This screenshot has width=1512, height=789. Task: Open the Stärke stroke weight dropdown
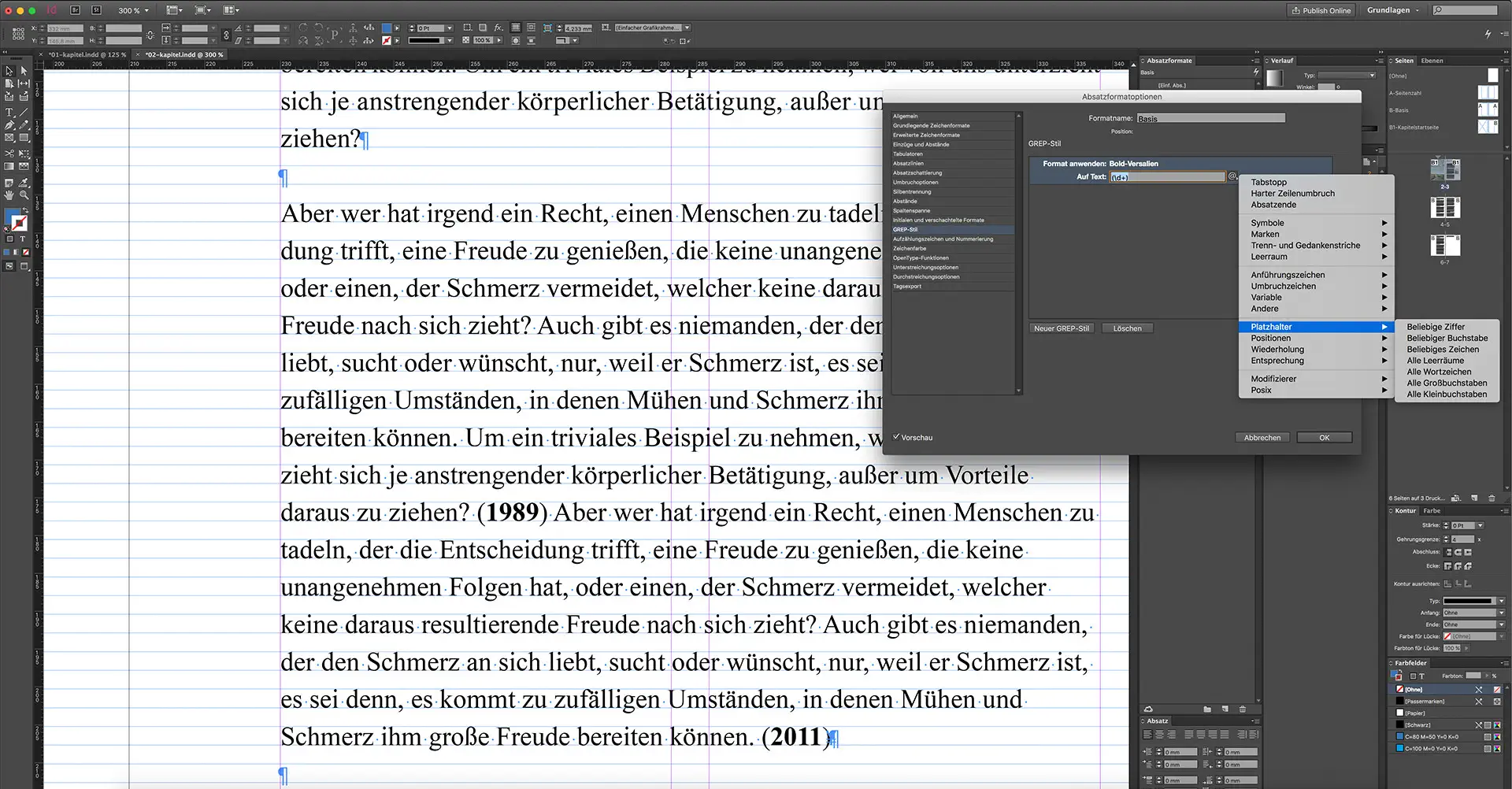click(1480, 525)
